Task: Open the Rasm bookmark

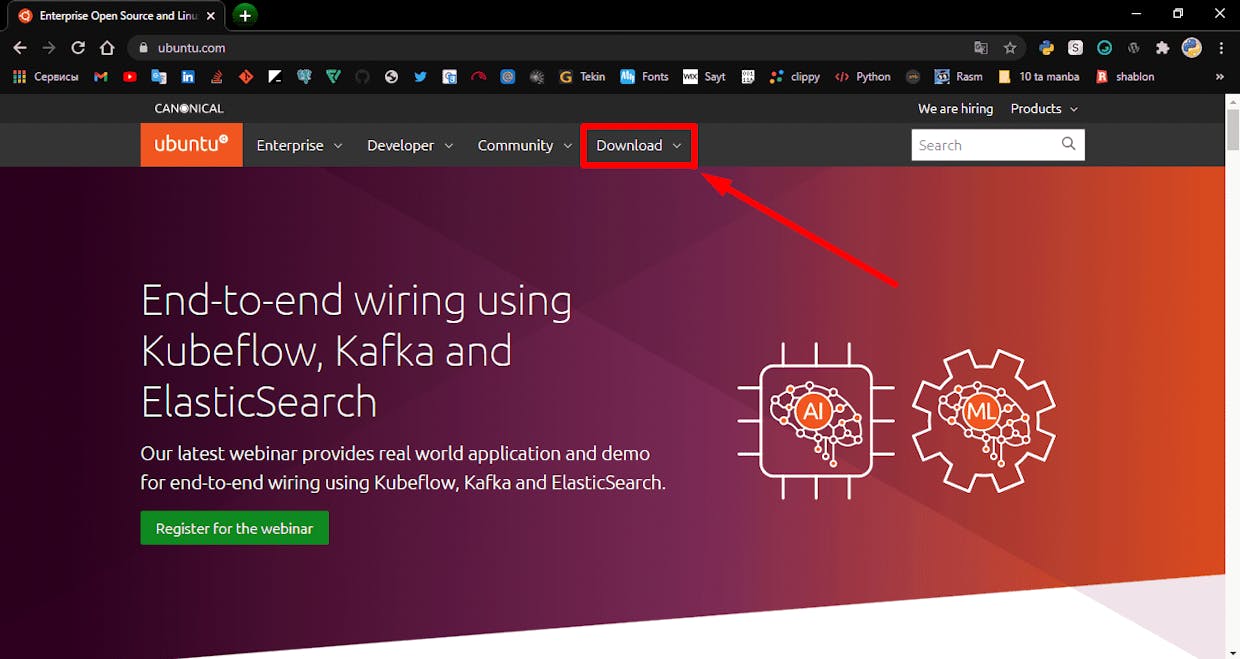Action: click(958, 76)
